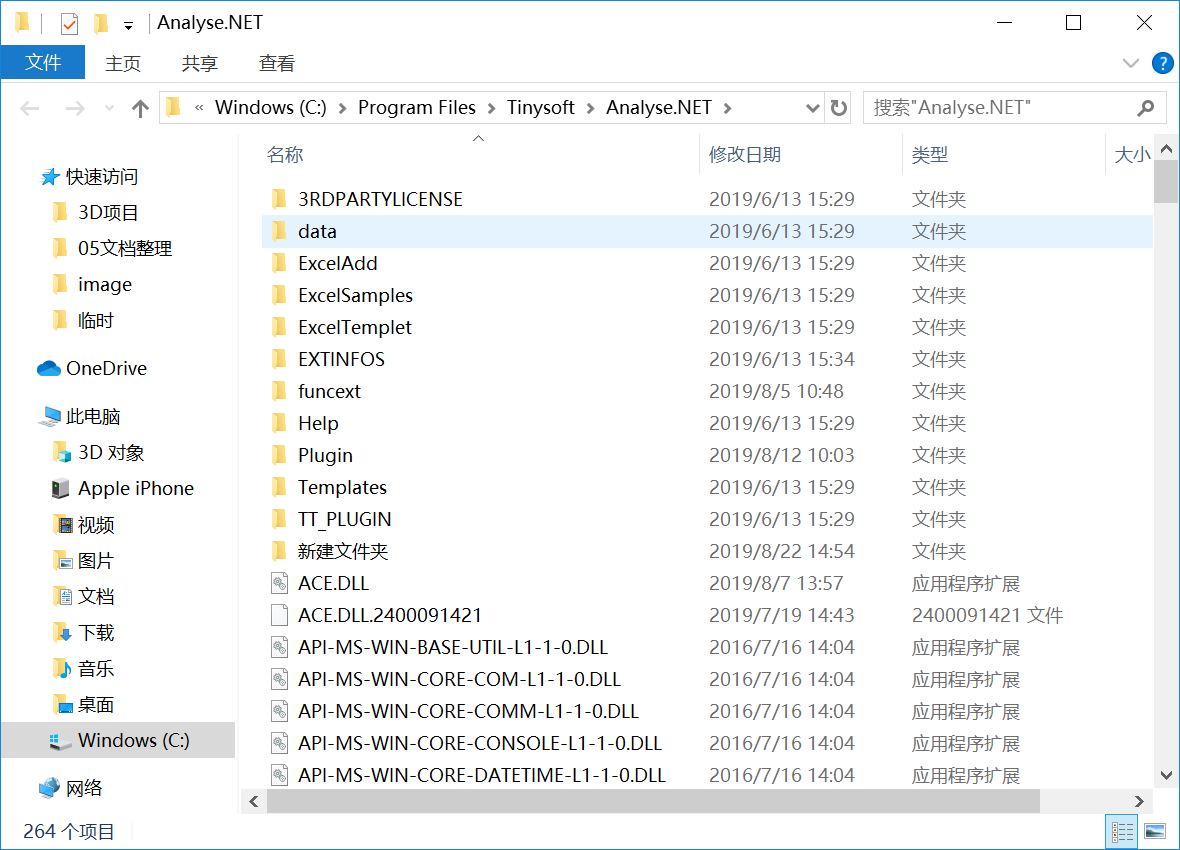Image resolution: width=1180 pixels, height=850 pixels.
Task: Go forward with the right arrow button
Action: [x=75, y=108]
